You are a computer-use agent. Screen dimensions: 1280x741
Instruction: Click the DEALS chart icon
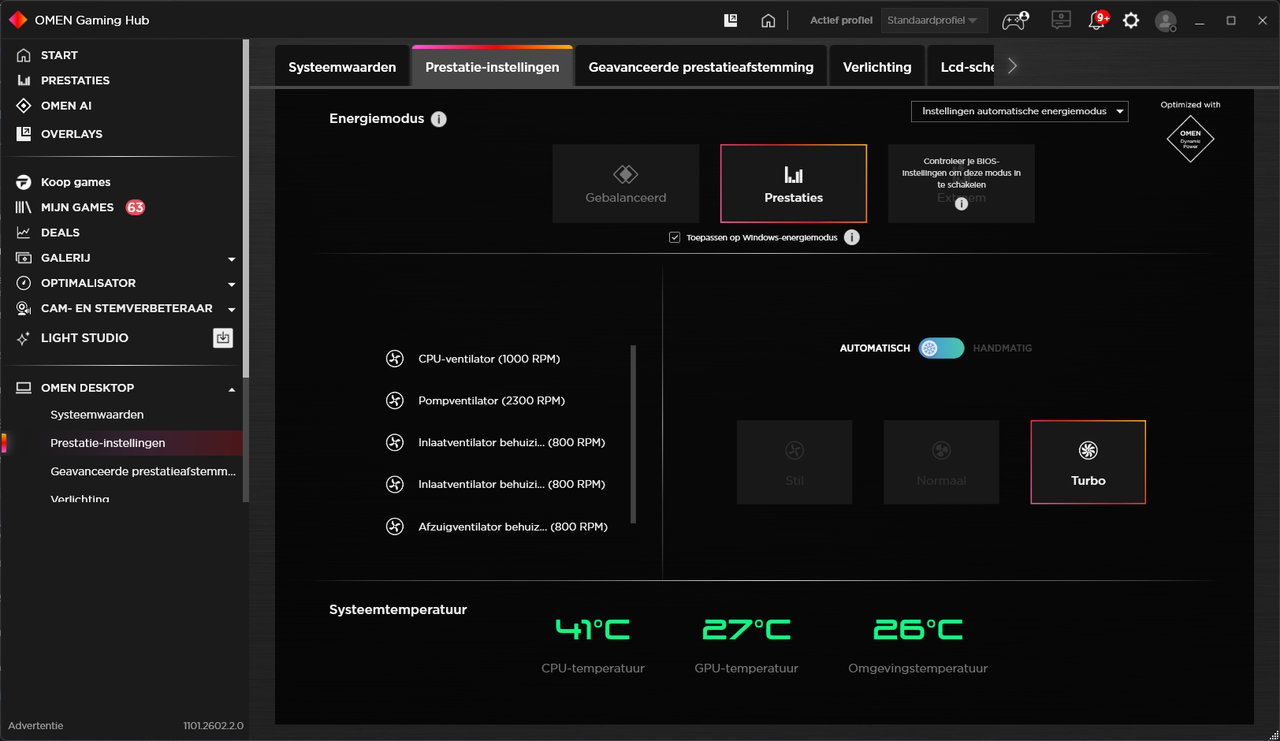click(24, 232)
